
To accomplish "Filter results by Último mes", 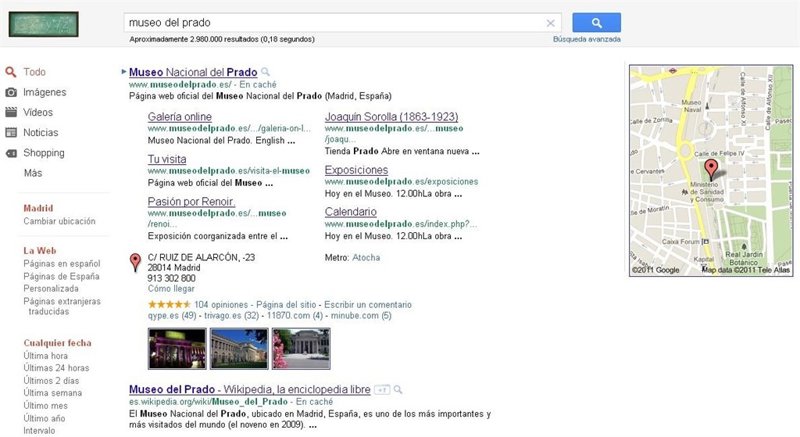I will pos(45,406).
